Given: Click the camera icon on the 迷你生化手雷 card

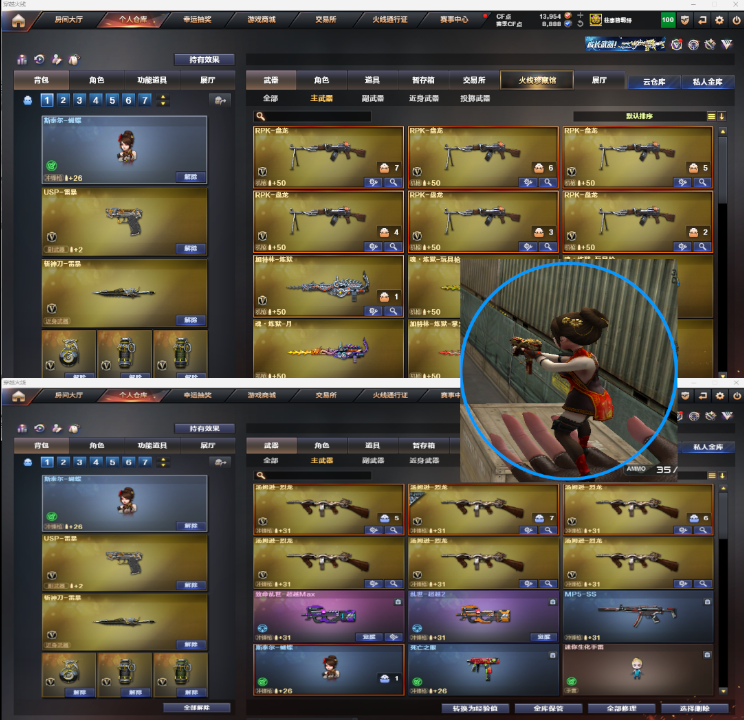Looking at the screenshot, I should [x=707, y=655].
